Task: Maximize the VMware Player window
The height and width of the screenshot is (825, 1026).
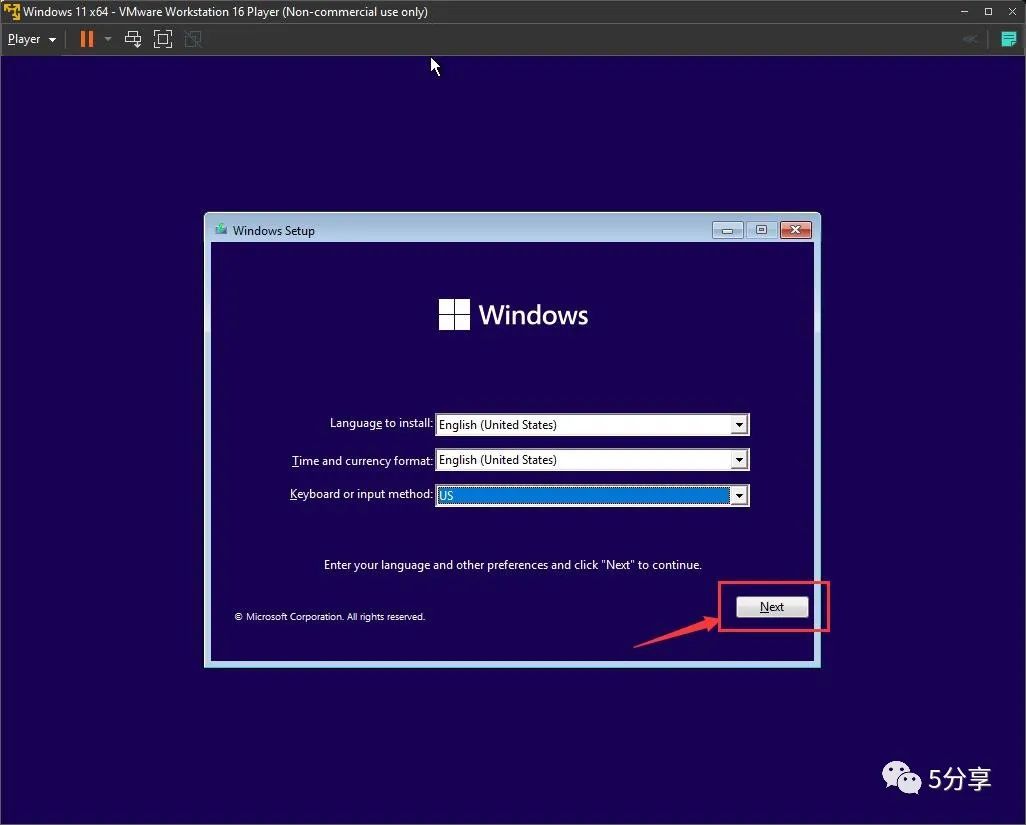Action: tap(989, 12)
